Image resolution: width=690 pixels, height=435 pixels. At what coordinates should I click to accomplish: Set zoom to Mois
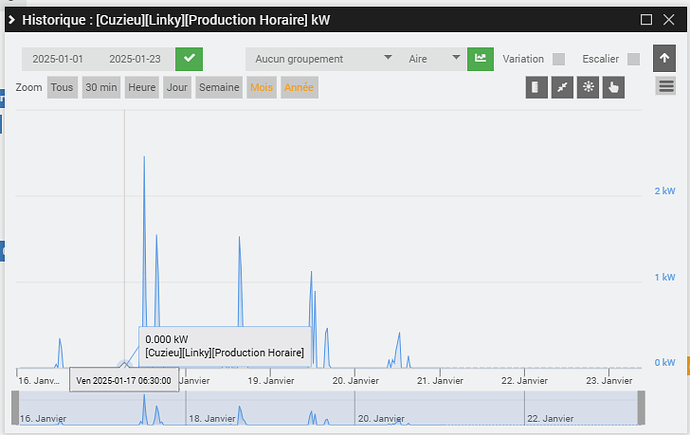point(261,87)
